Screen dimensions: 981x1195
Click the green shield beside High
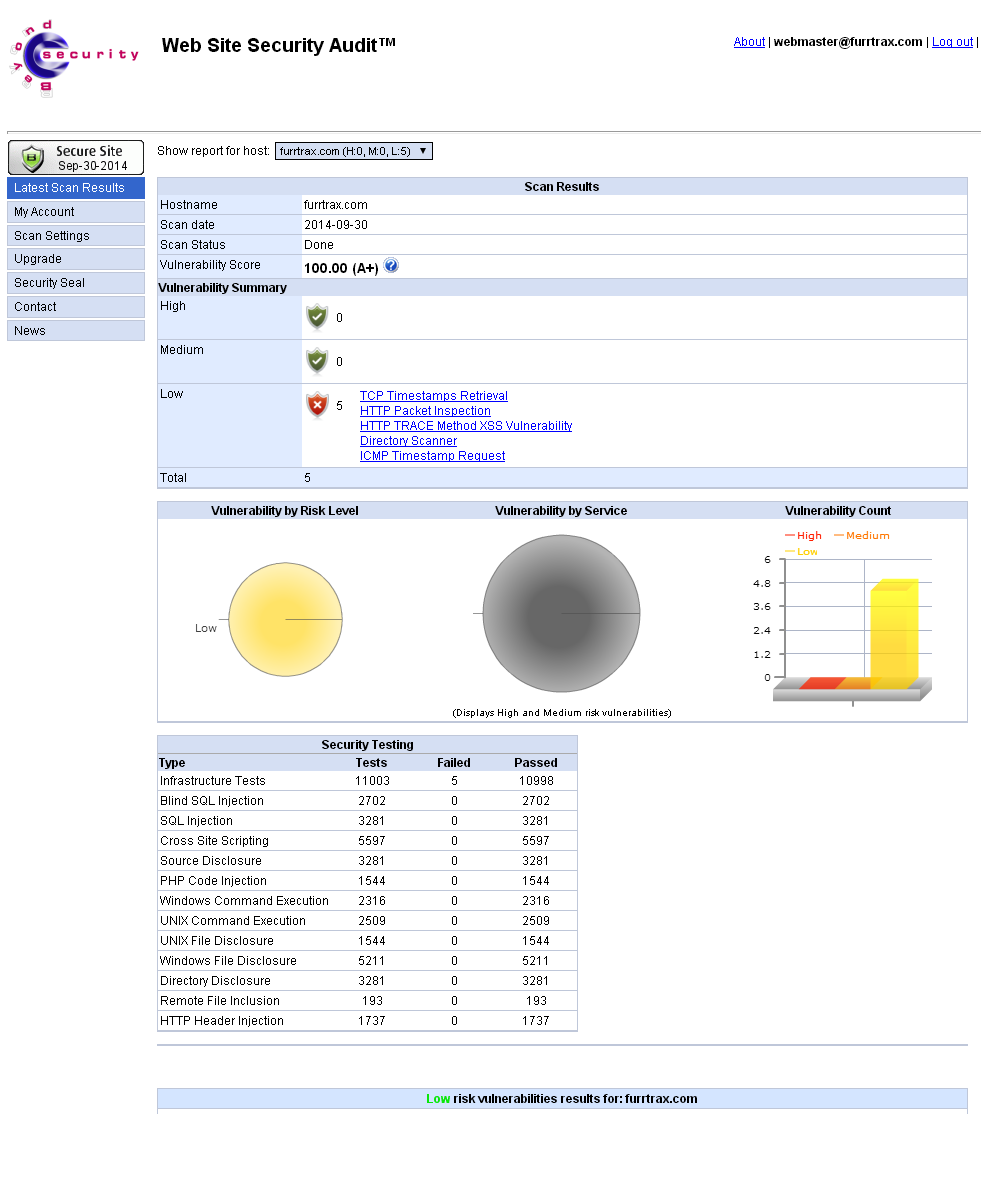coord(317,317)
